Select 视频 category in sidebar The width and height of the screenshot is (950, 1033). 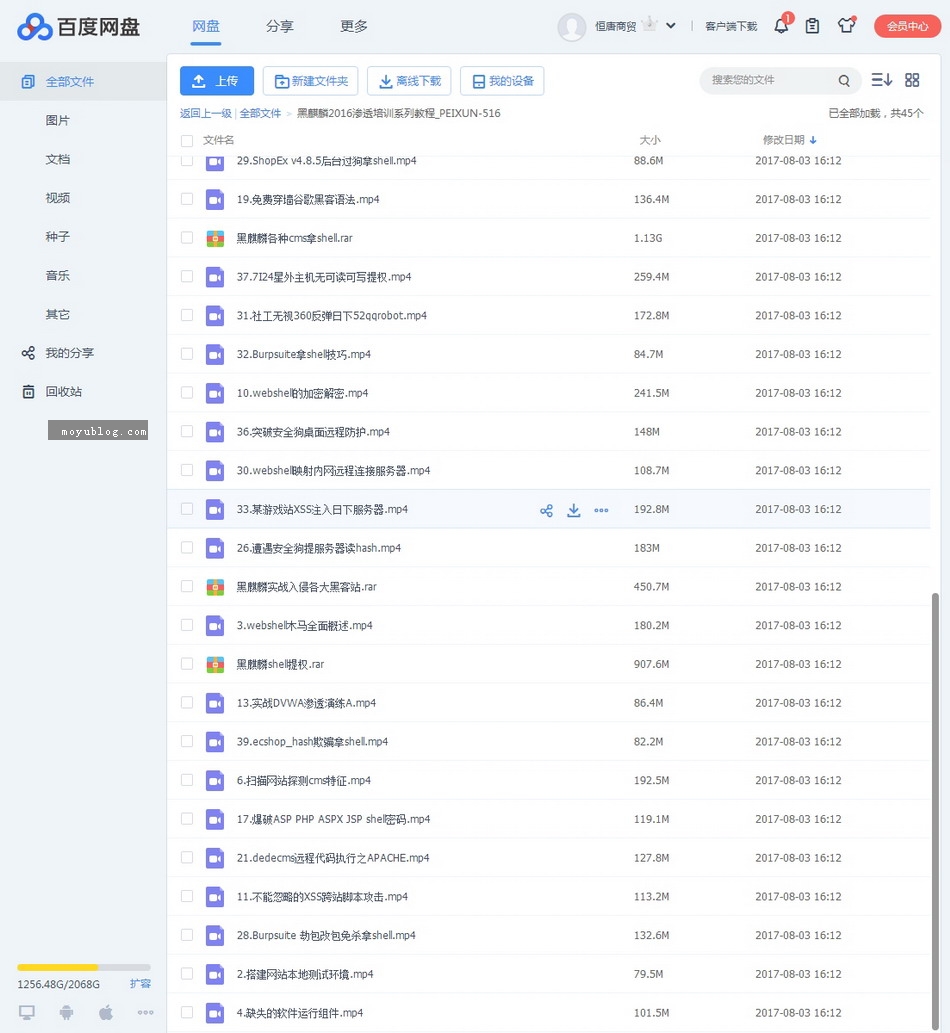coord(57,198)
